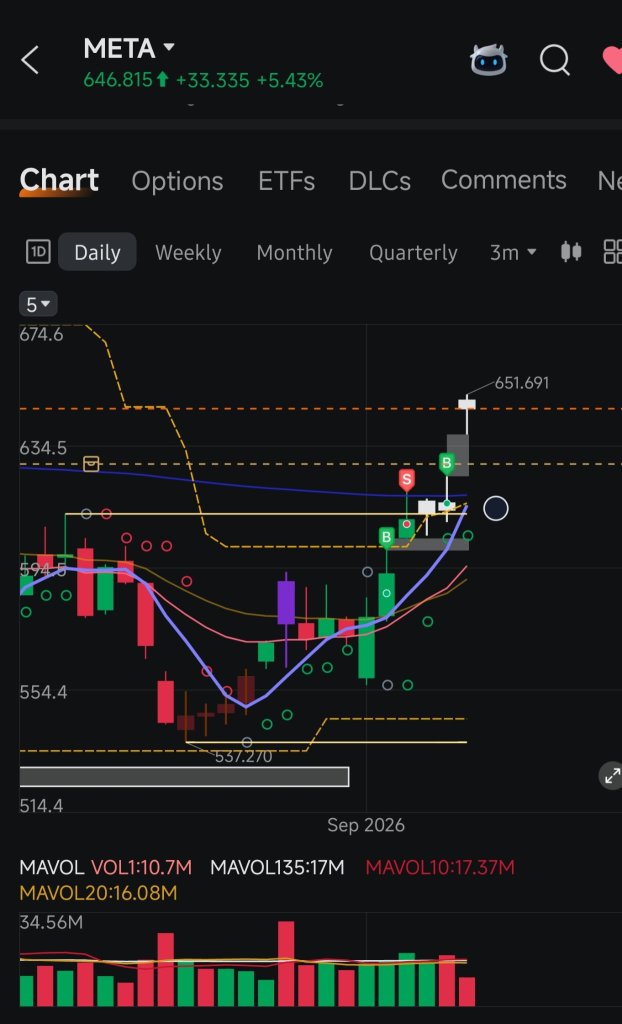Viewport: 622px width, 1024px height.
Task: Click the MAVOL indicator label
Action: 52,868
